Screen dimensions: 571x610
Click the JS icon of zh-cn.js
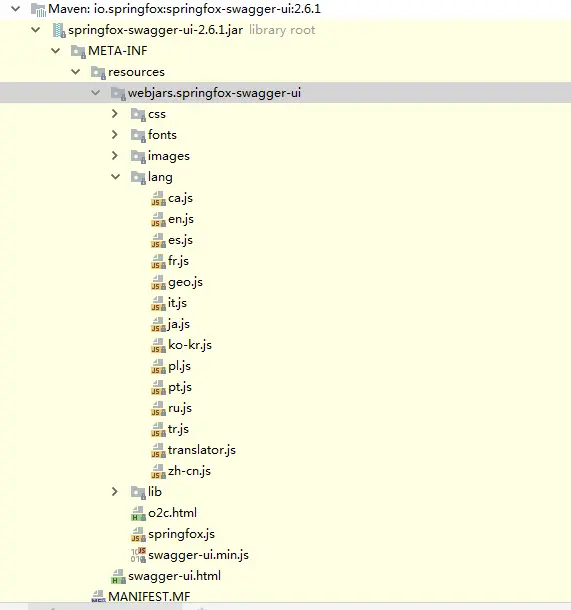click(158, 472)
